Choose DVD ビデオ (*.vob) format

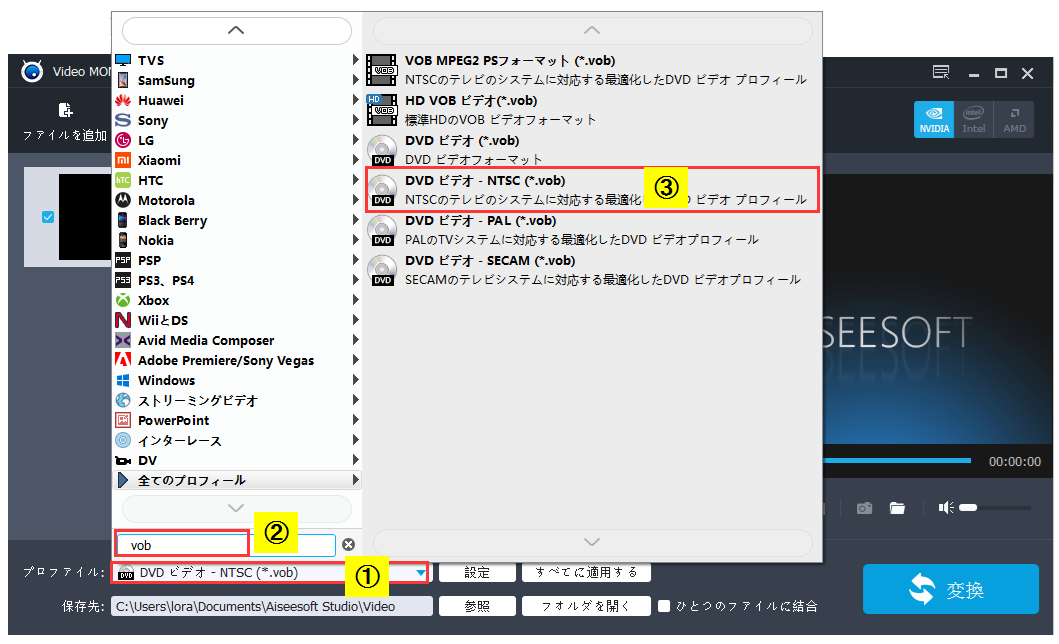pos(592,150)
